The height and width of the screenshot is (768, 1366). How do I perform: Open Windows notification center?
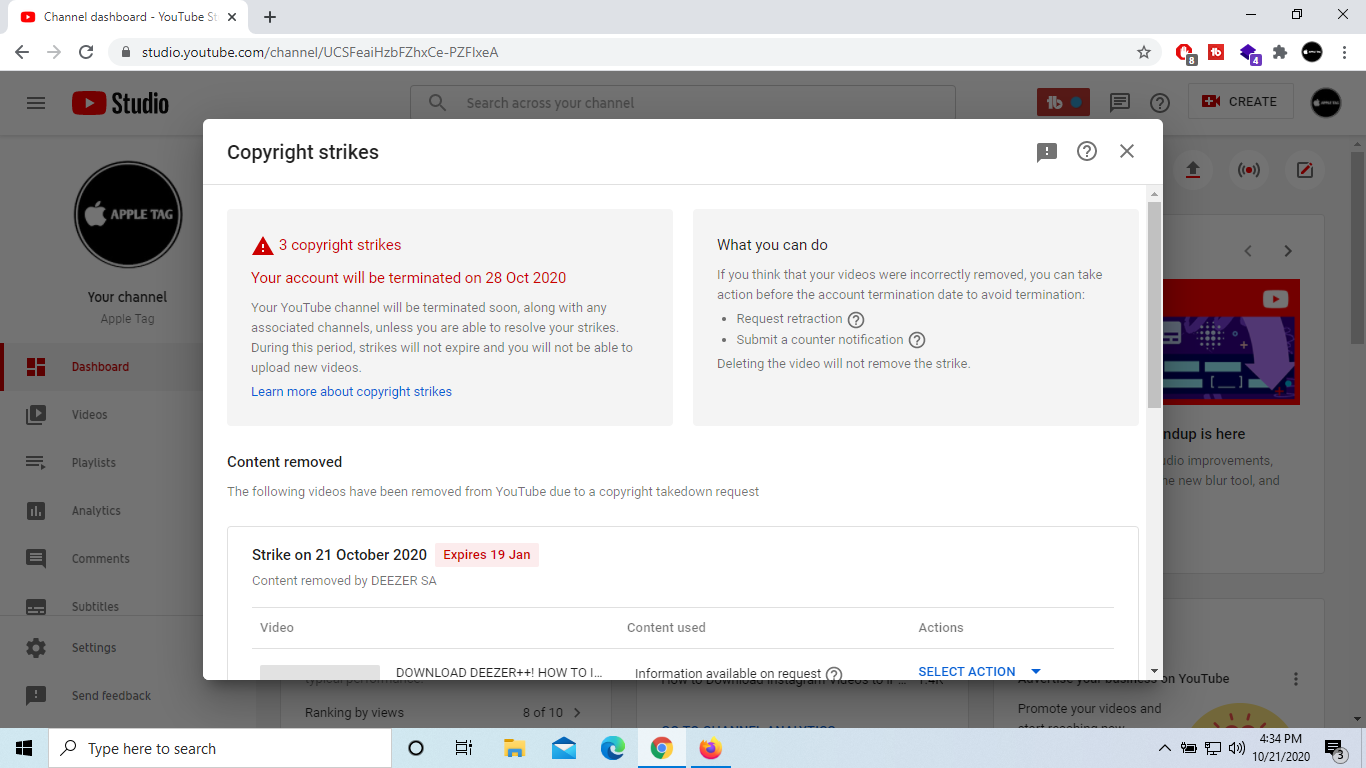click(x=1335, y=748)
